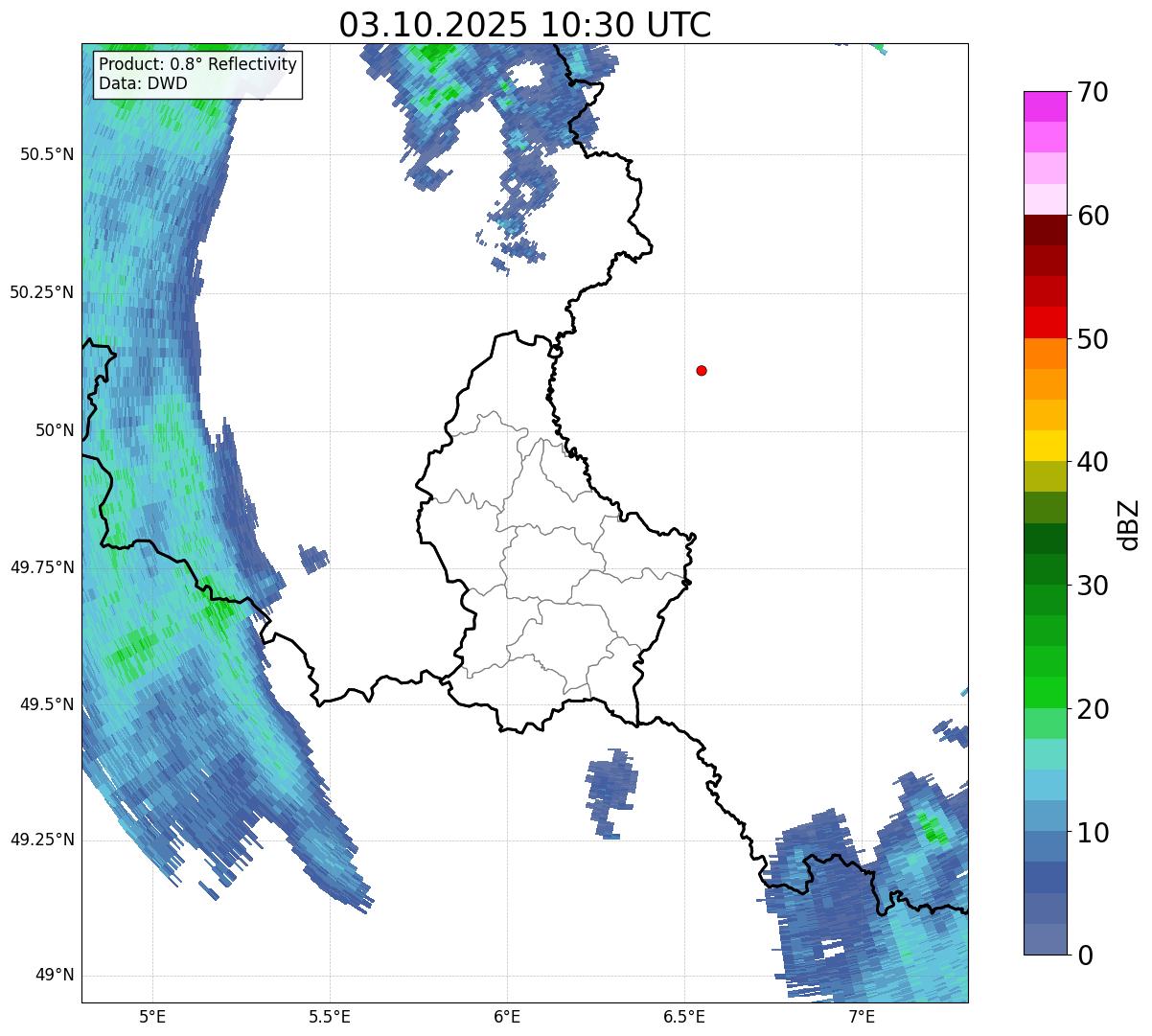1152x1036 pixels.
Task: Click the light cyan-blue colorbar swatch above 10
Action: 1045,785
